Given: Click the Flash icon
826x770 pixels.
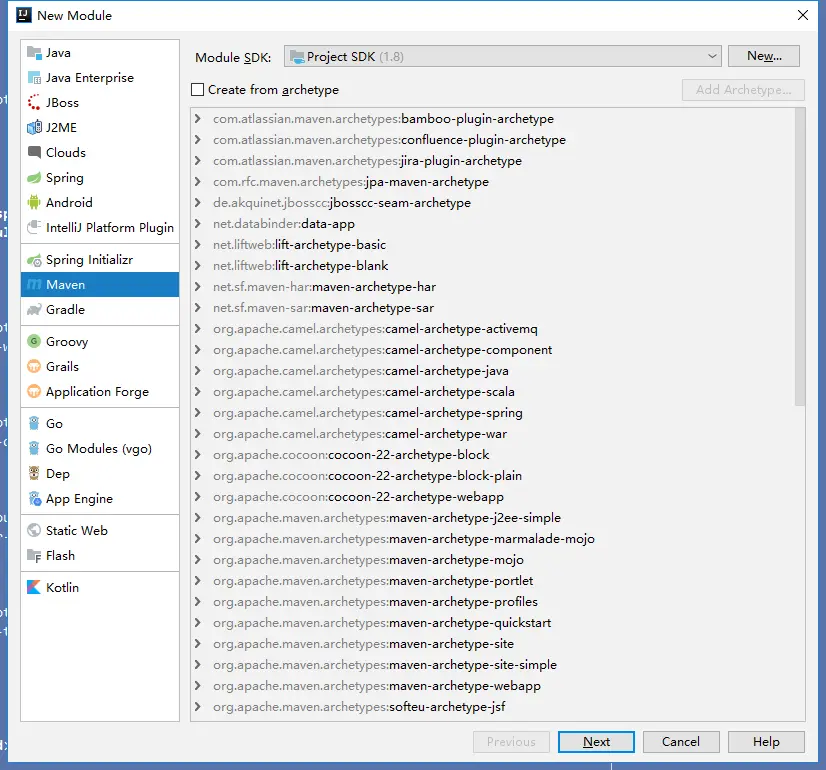Looking at the screenshot, I should coord(34,556).
